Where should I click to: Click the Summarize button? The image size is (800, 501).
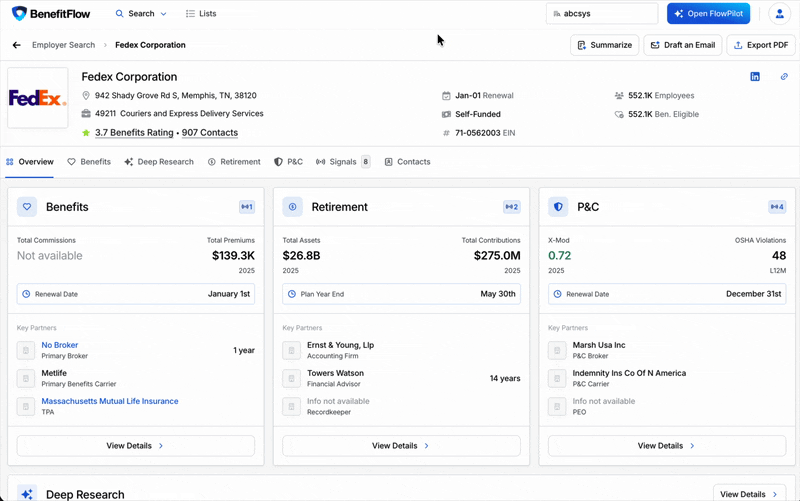(604, 45)
